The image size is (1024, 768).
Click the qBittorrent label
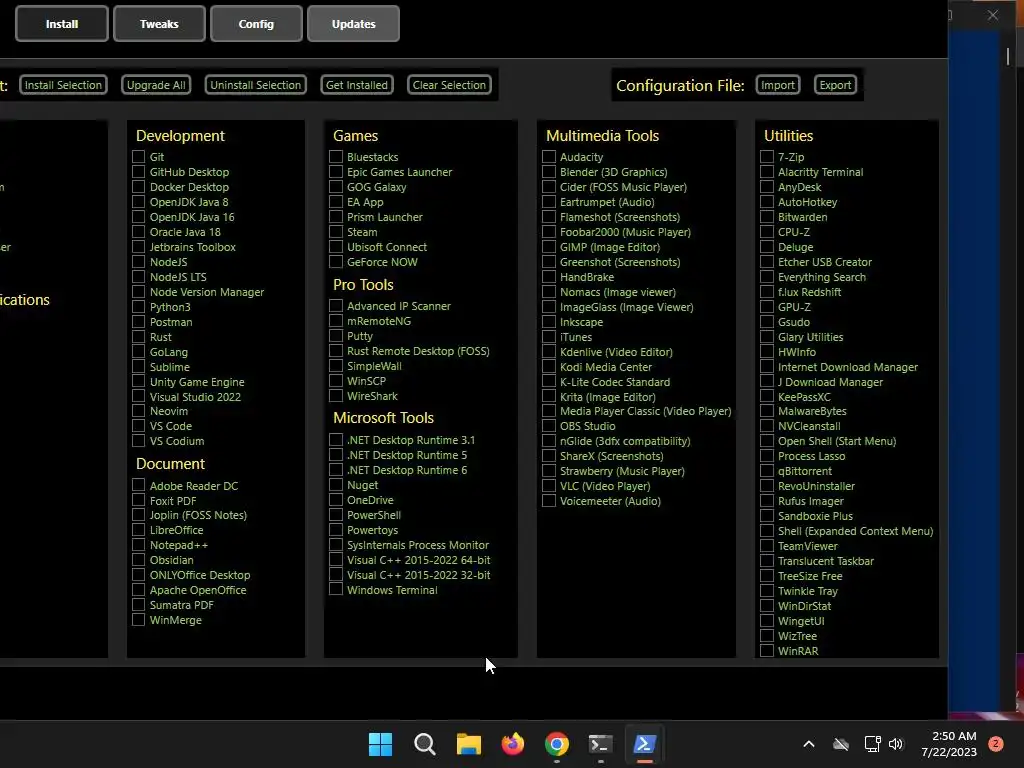(805, 471)
